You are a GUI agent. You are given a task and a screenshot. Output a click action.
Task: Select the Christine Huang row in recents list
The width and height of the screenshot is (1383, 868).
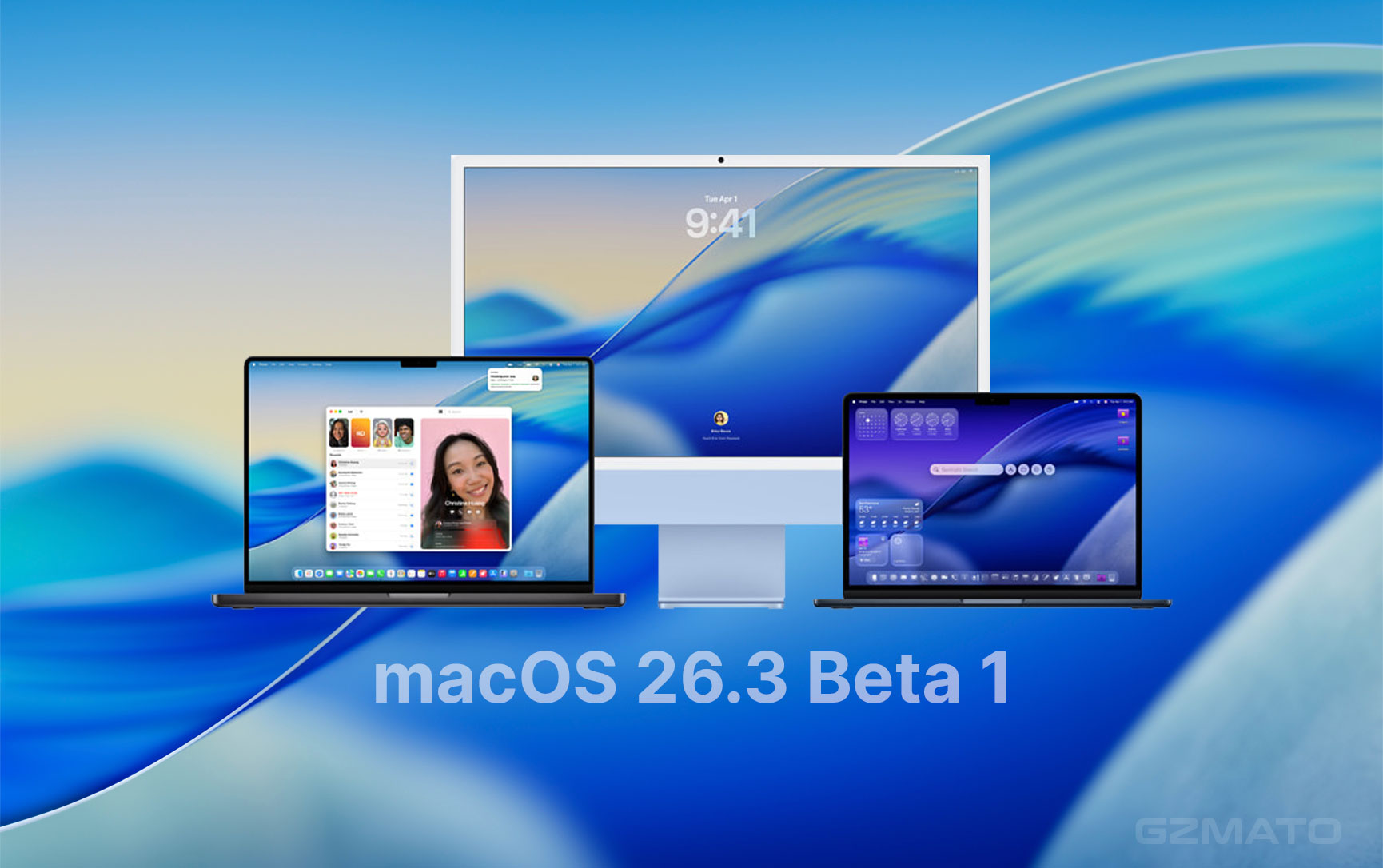pos(373,464)
